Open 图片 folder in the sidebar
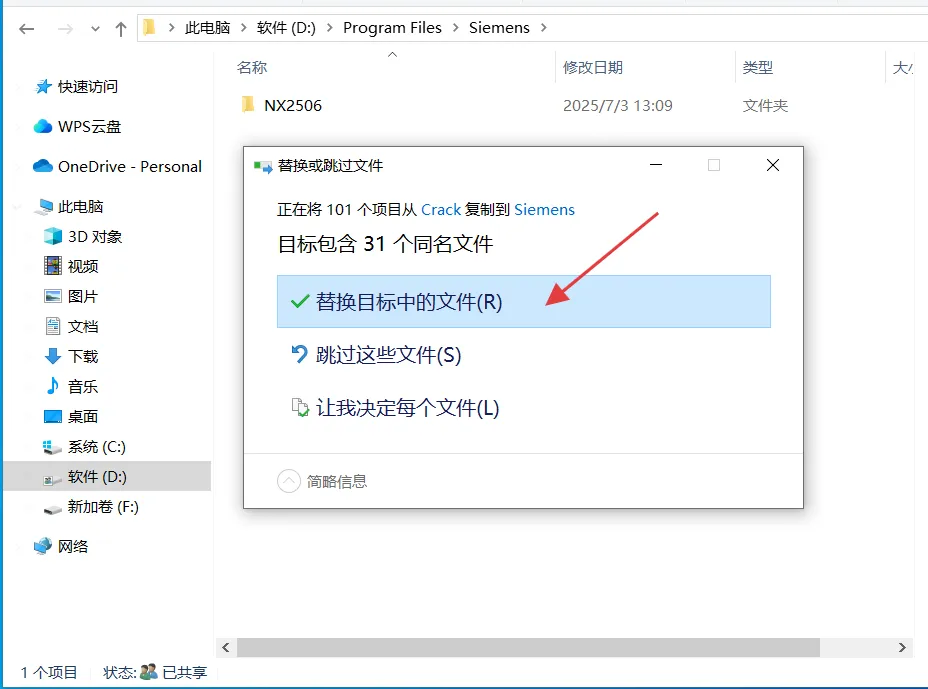 pos(82,296)
